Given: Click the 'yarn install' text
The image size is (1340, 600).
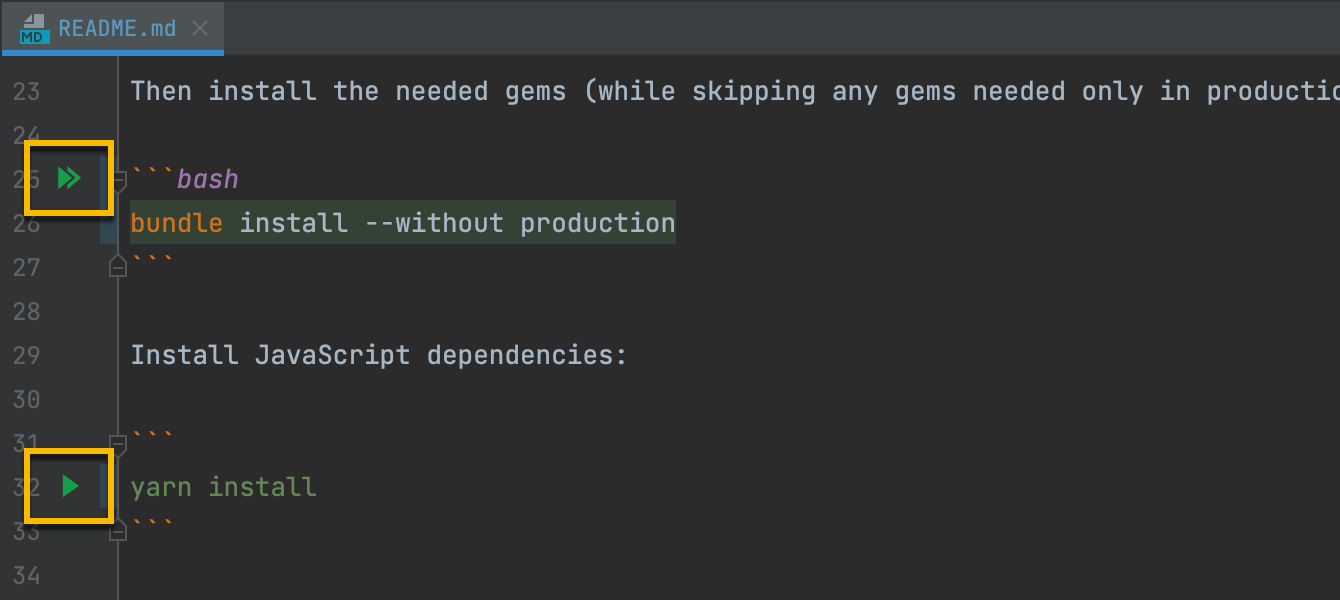Looking at the screenshot, I should (x=223, y=487).
